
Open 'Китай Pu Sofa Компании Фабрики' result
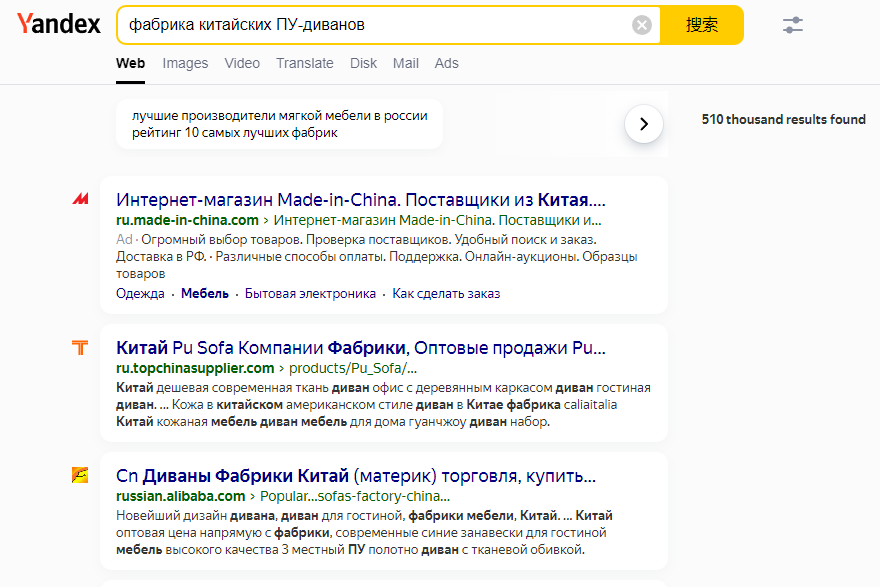tap(361, 348)
